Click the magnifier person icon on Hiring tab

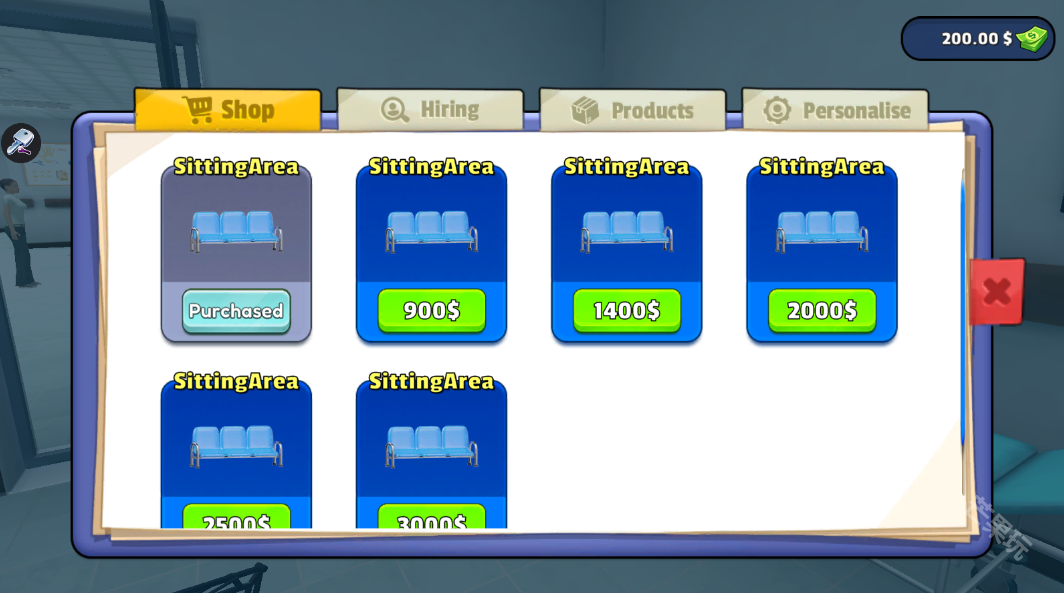pyautogui.click(x=395, y=110)
